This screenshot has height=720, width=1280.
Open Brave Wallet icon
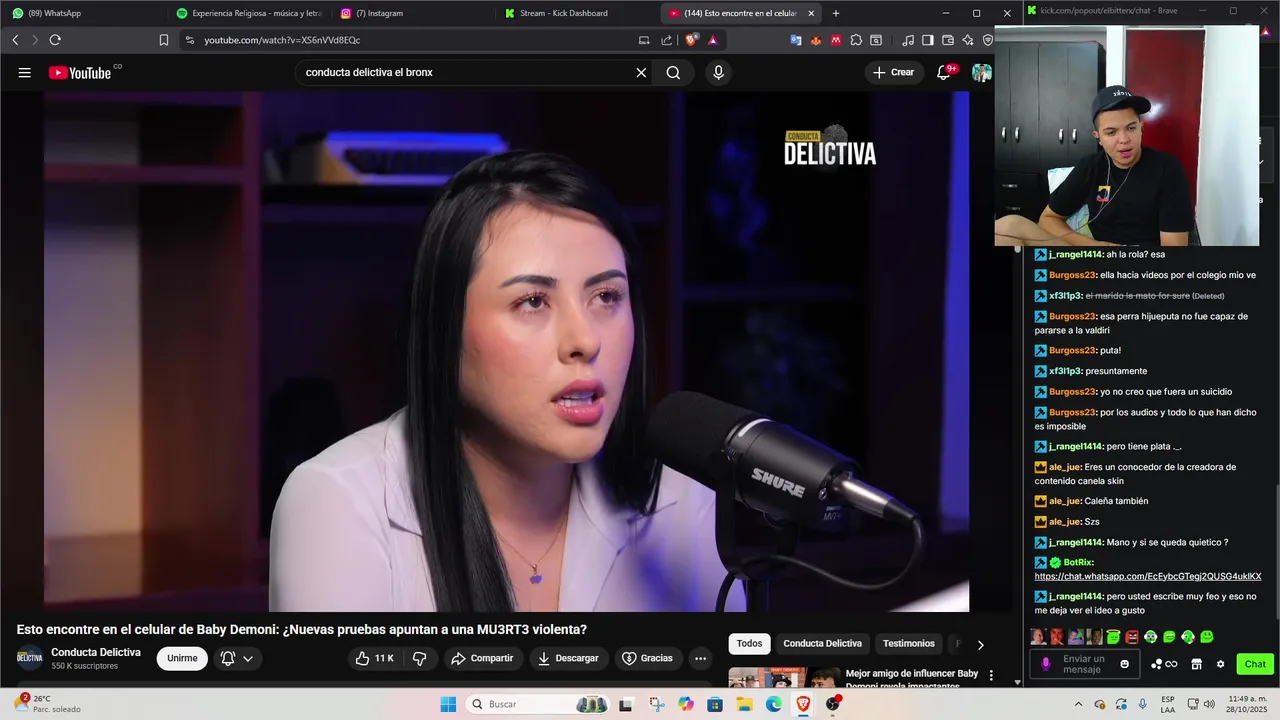[948, 40]
